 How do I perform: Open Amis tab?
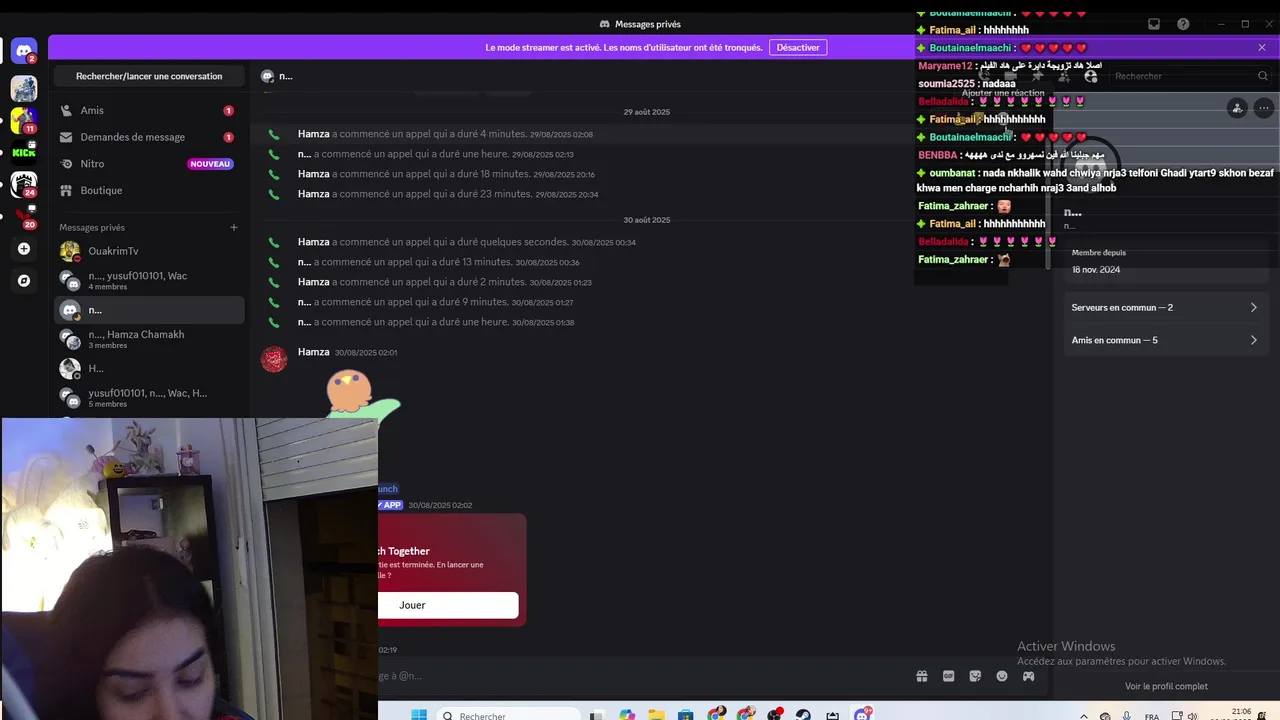(149, 110)
